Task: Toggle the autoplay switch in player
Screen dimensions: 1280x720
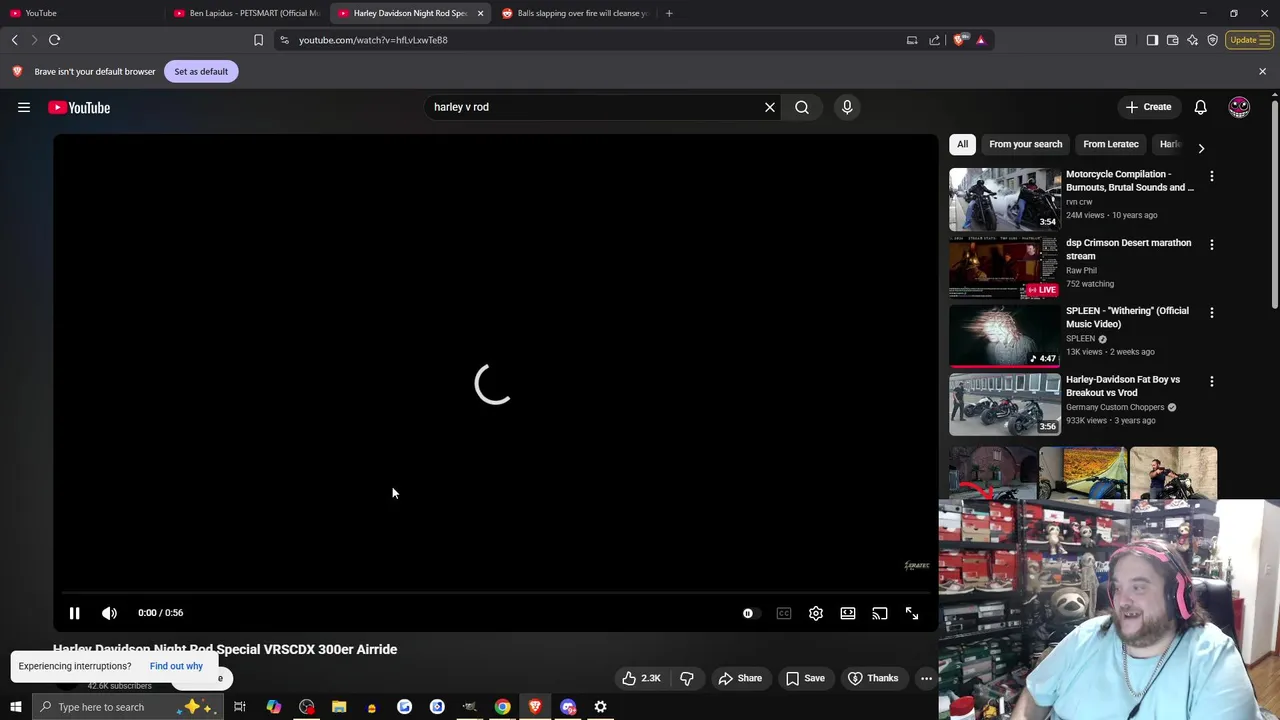Action: (750, 613)
